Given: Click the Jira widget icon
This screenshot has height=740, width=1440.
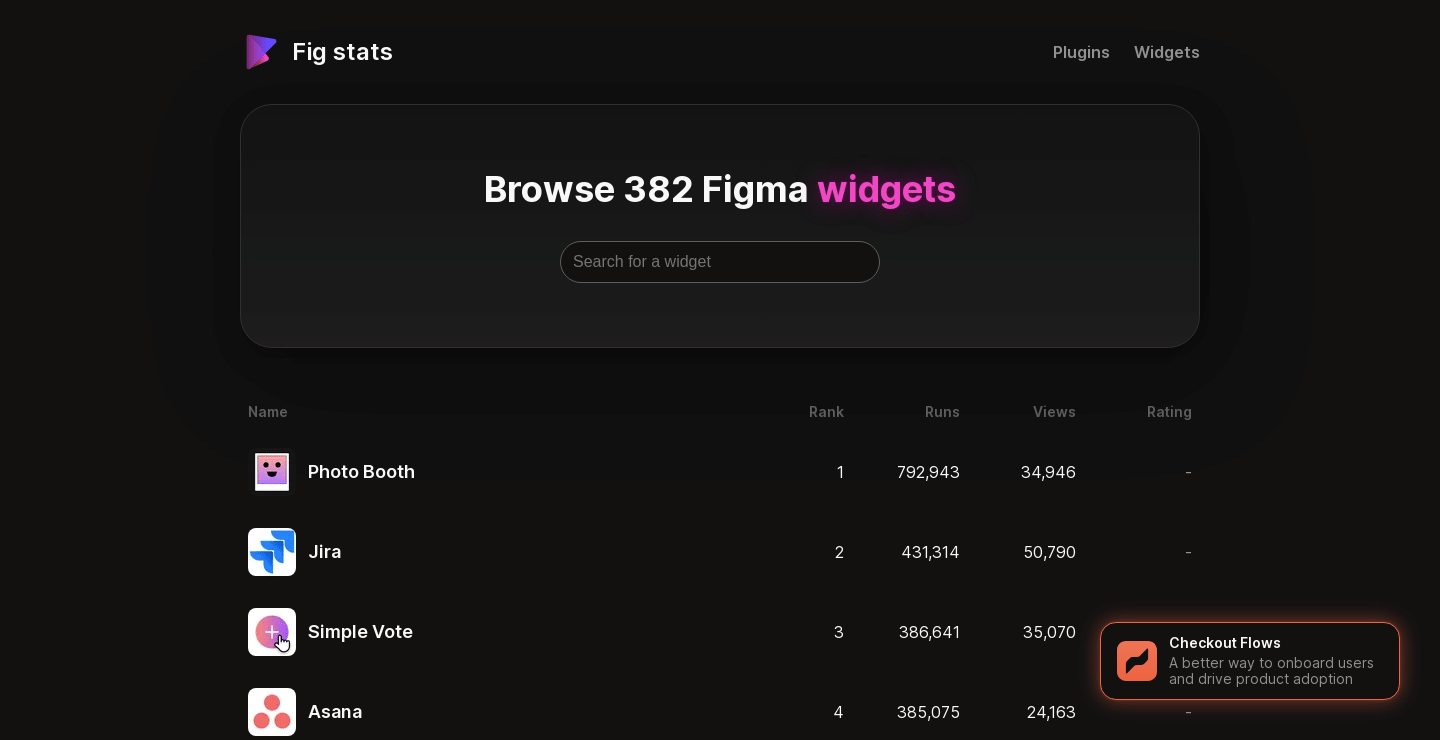Looking at the screenshot, I should click(x=272, y=551).
